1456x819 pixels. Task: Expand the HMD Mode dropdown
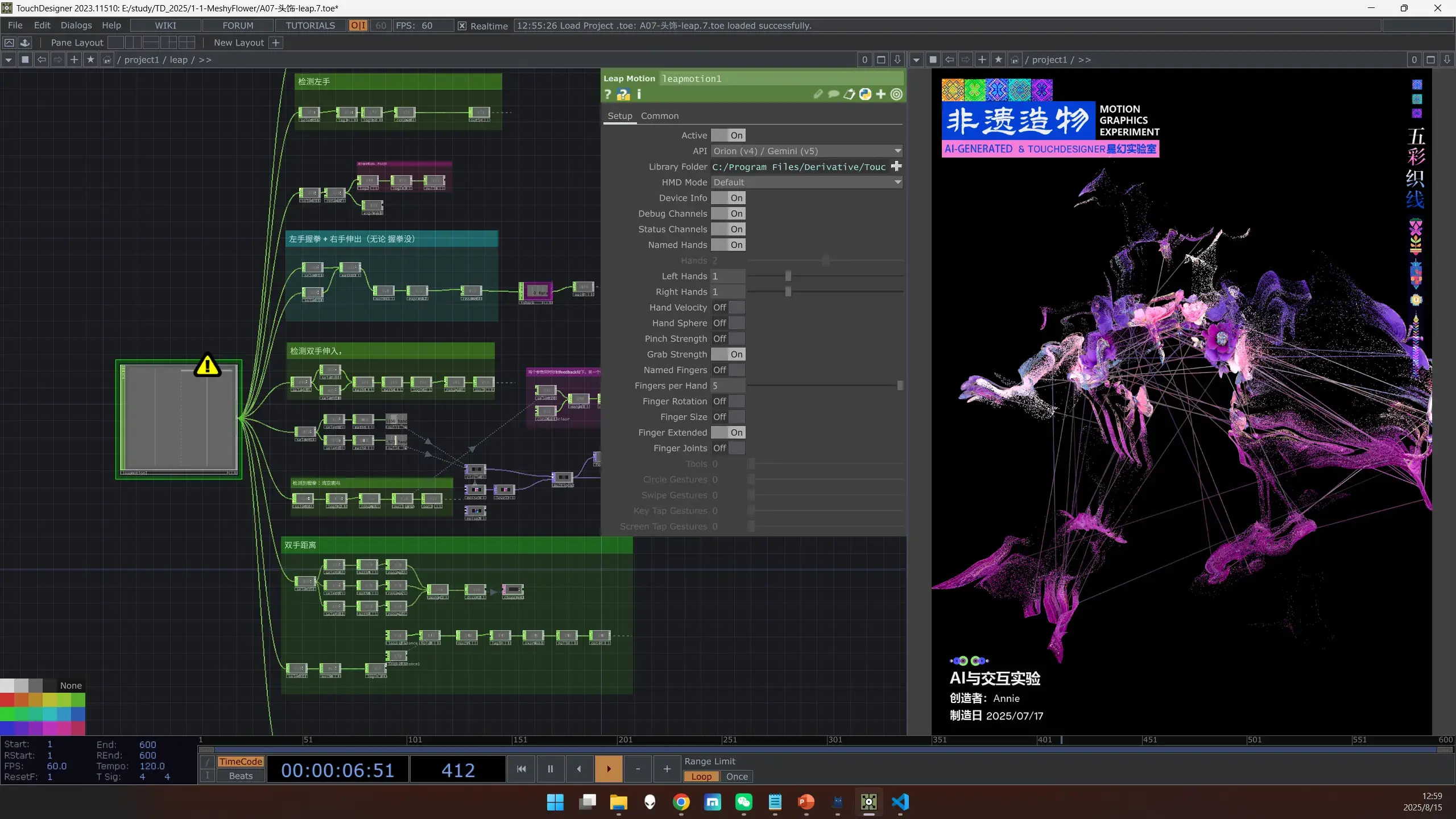[897, 182]
